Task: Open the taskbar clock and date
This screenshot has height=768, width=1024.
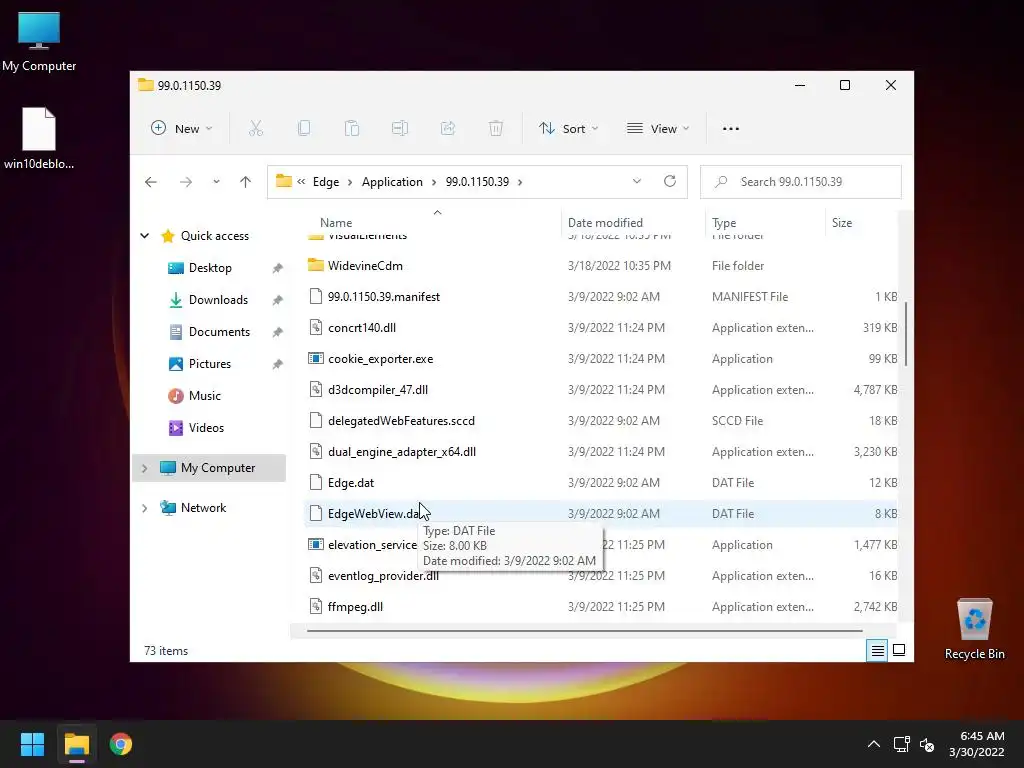Action: [976, 744]
